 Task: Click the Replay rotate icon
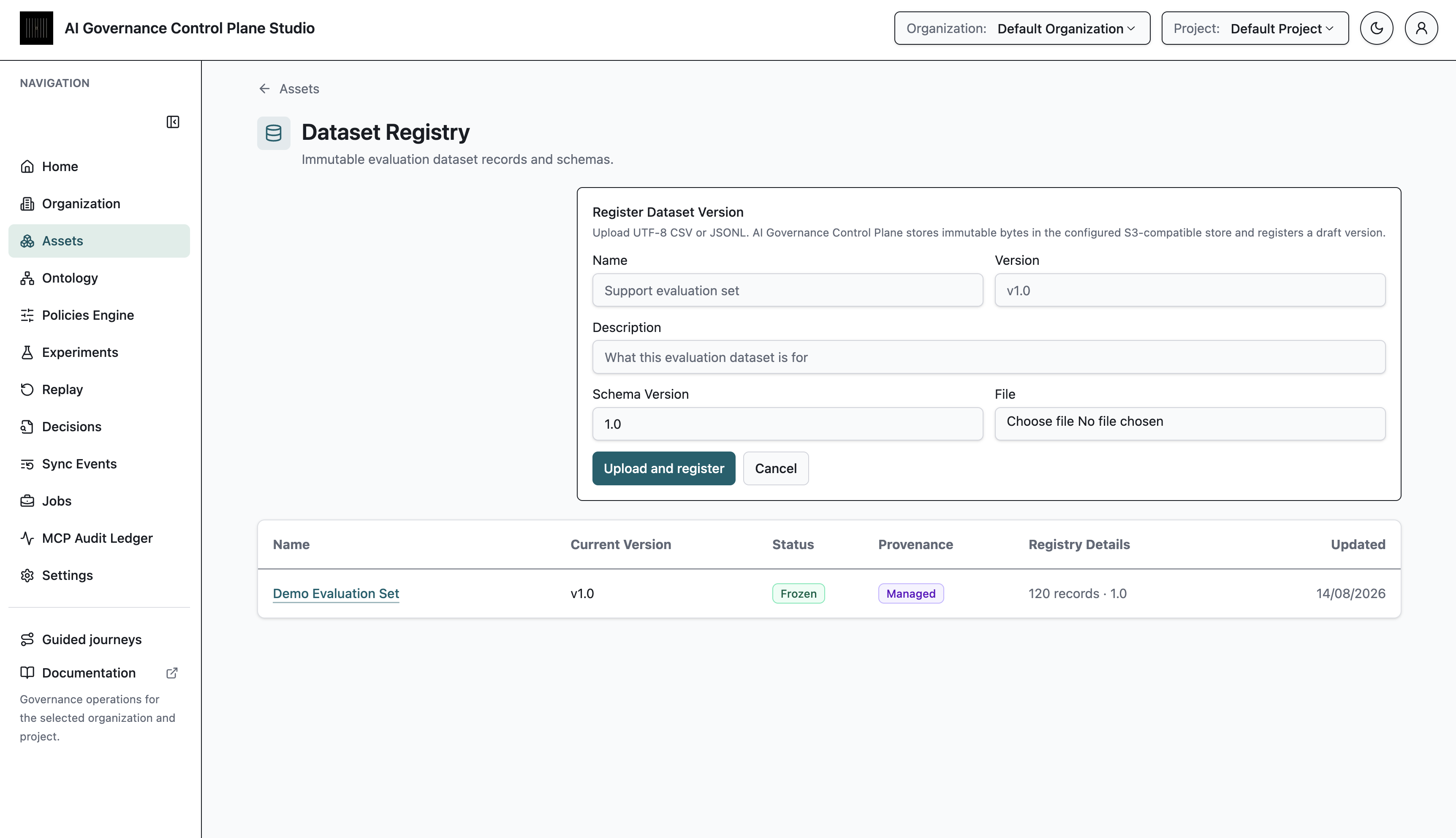[27, 390]
